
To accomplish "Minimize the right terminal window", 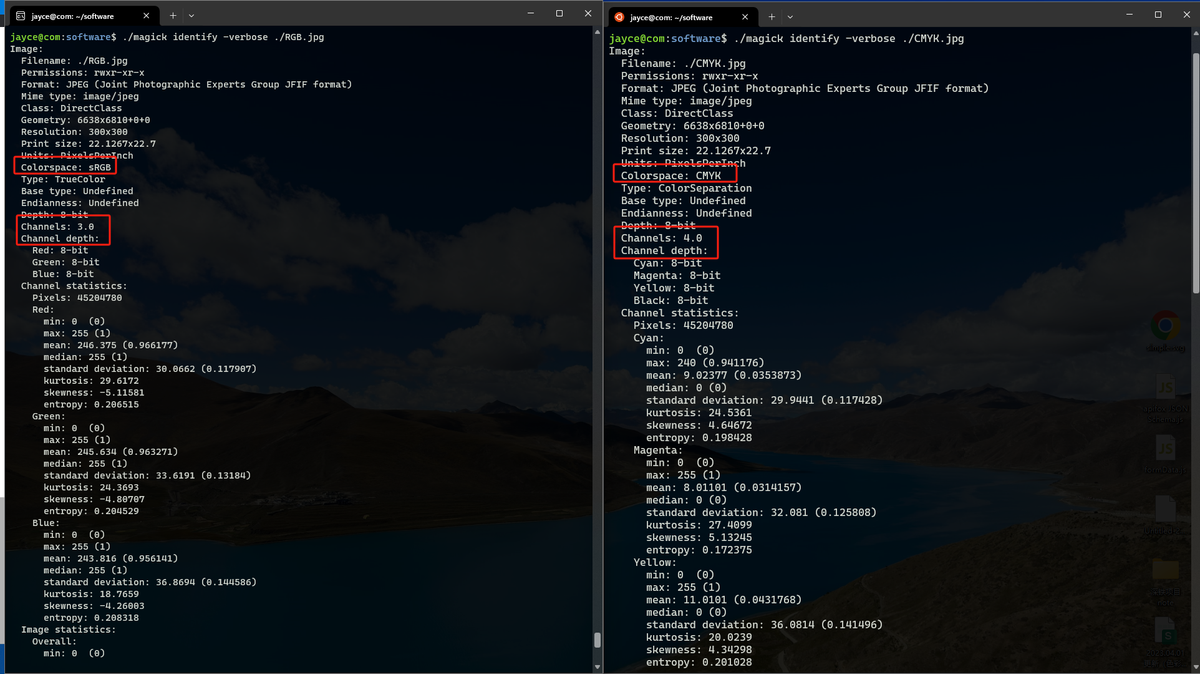I will (1130, 15).
